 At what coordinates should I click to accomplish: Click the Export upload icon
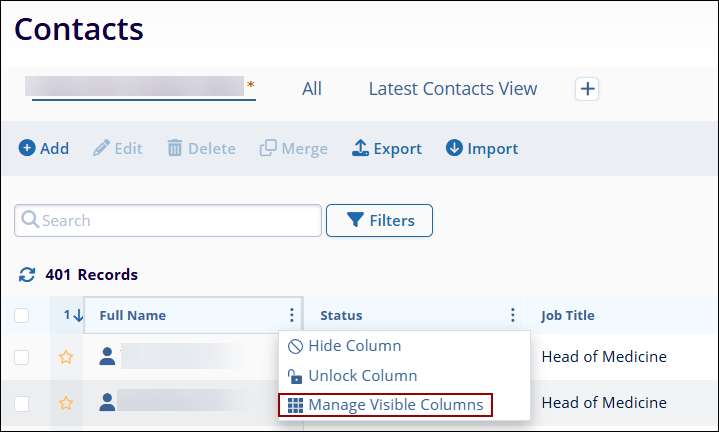[x=361, y=148]
